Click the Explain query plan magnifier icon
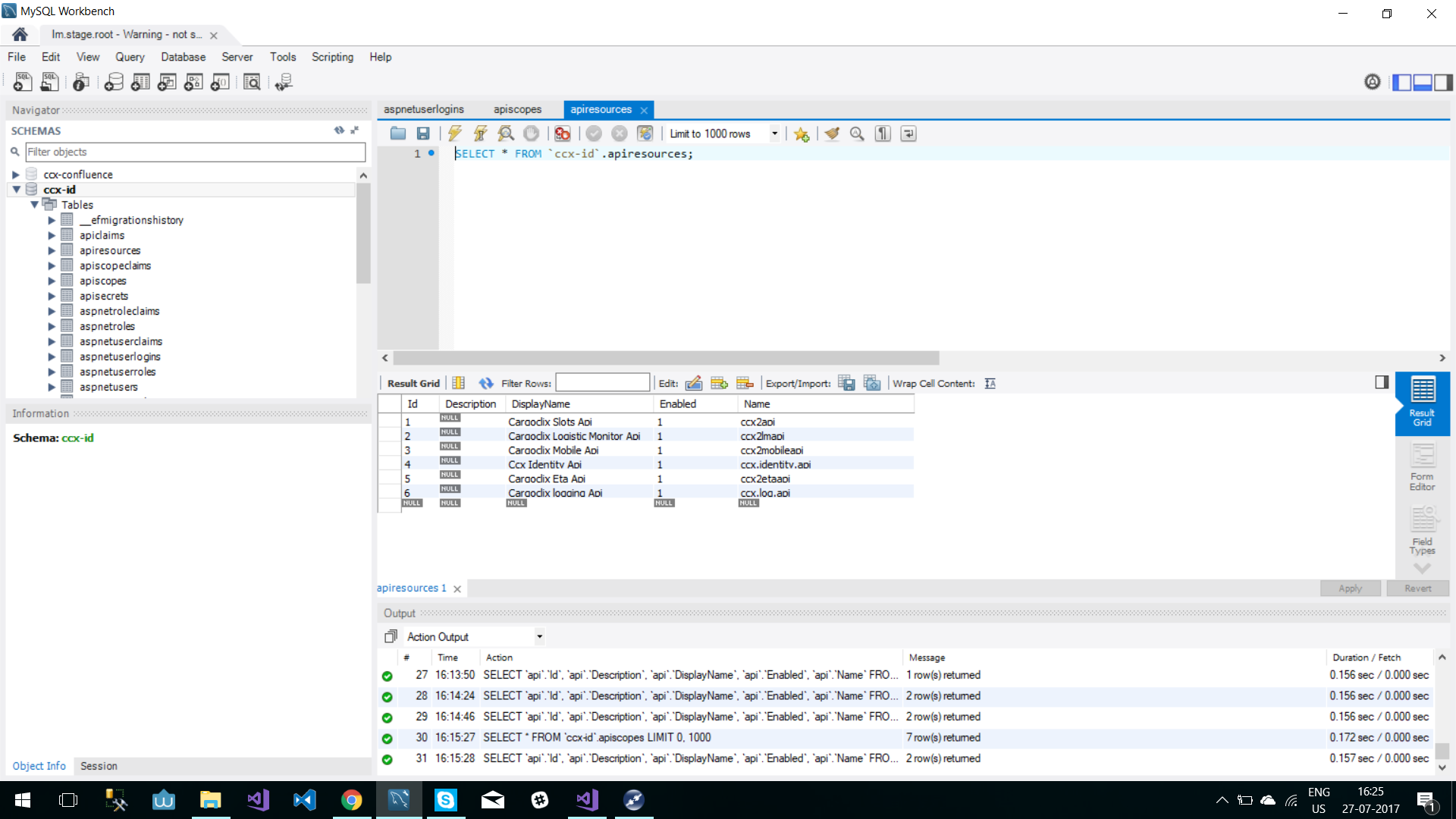1456x819 pixels. coord(506,133)
